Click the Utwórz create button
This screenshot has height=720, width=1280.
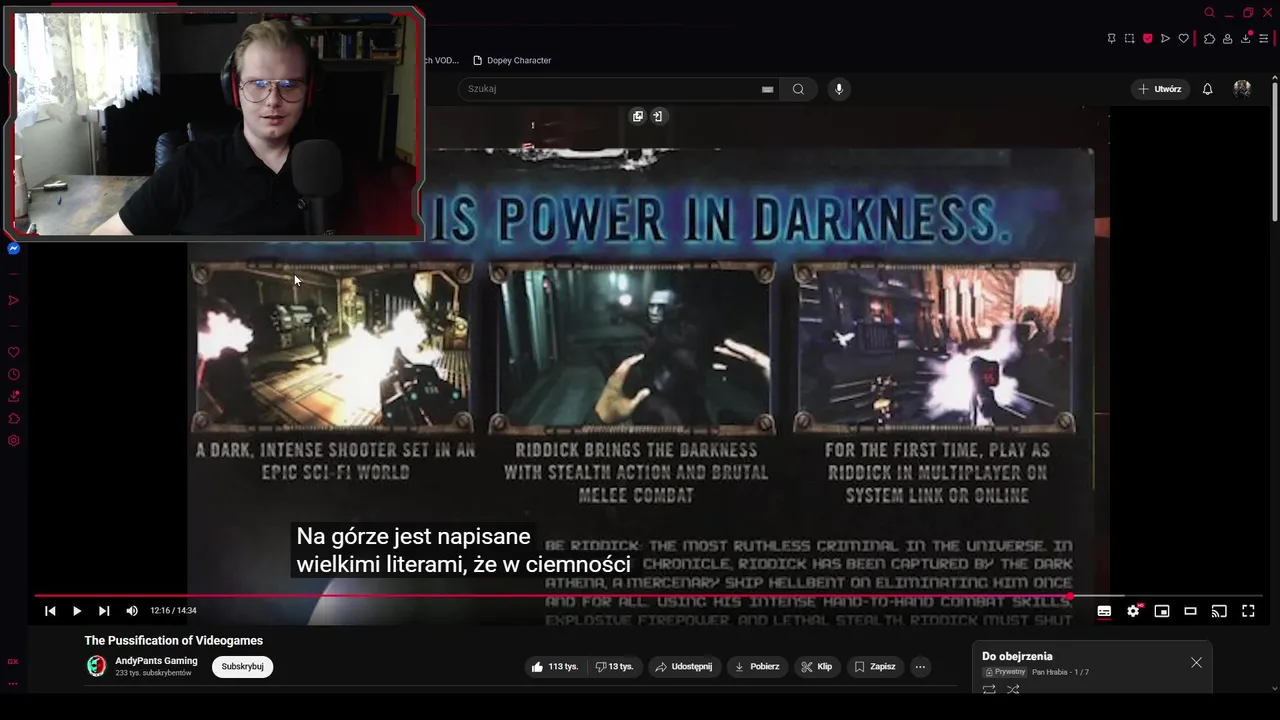click(1160, 89)
